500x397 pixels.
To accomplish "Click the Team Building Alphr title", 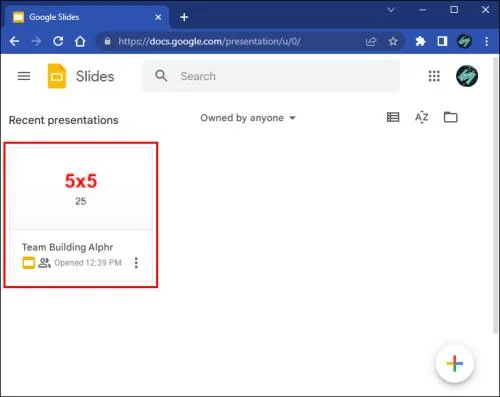I will click(x=67, y=247).
